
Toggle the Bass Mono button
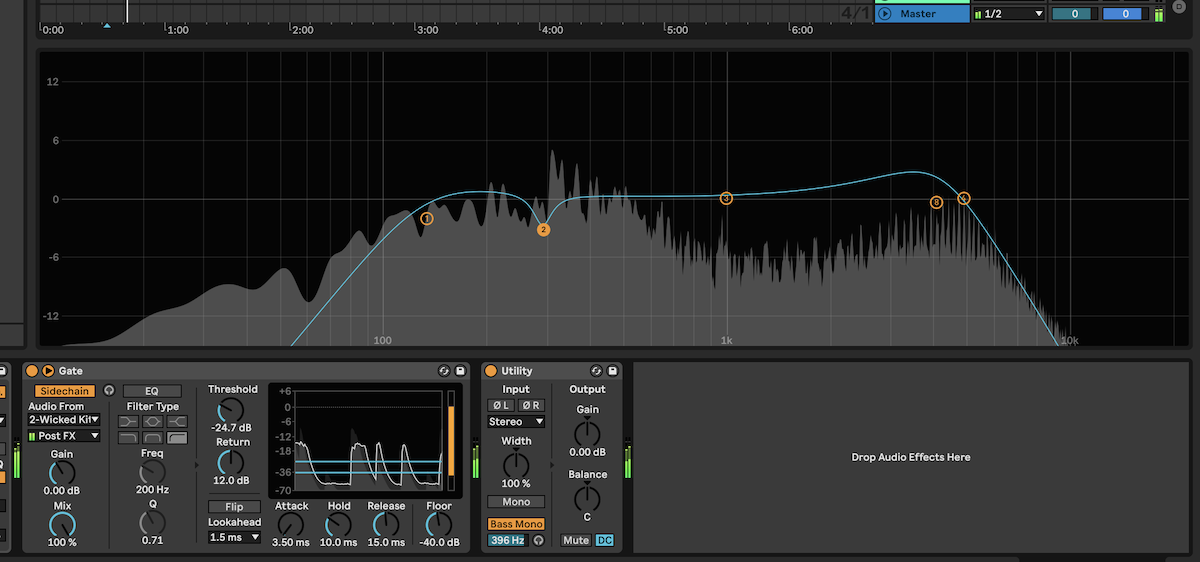click(516, 524)
